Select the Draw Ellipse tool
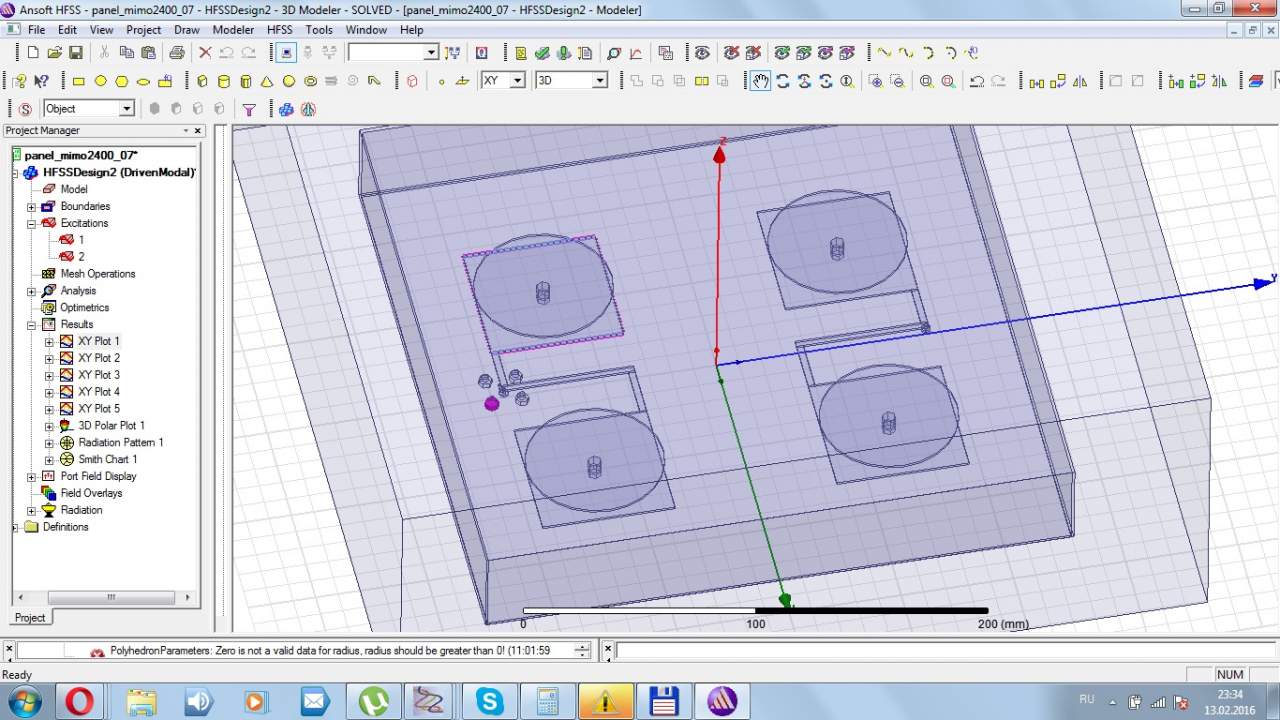This screenshot has width=1280, height=720. tap(144, 81)
